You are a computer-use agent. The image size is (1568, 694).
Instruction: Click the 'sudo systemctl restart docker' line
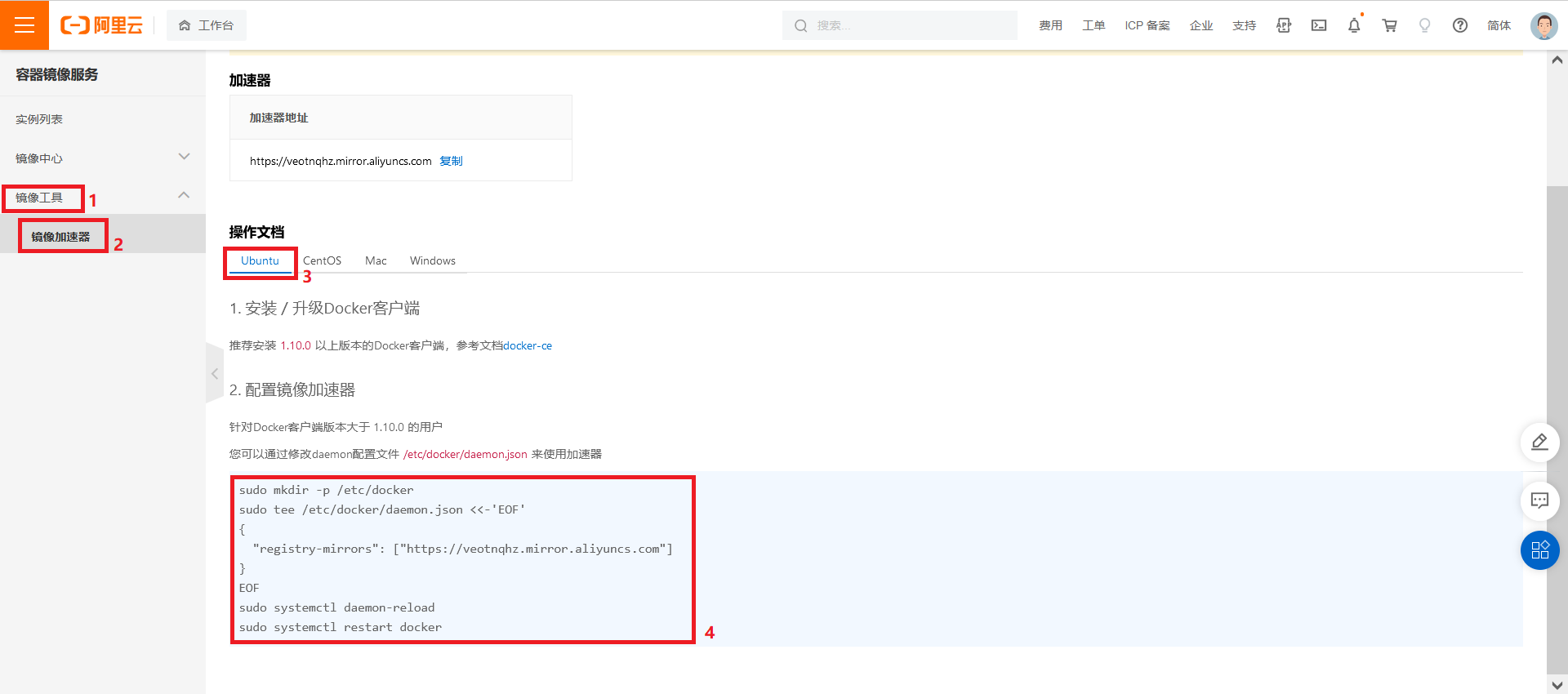point(341,627)
